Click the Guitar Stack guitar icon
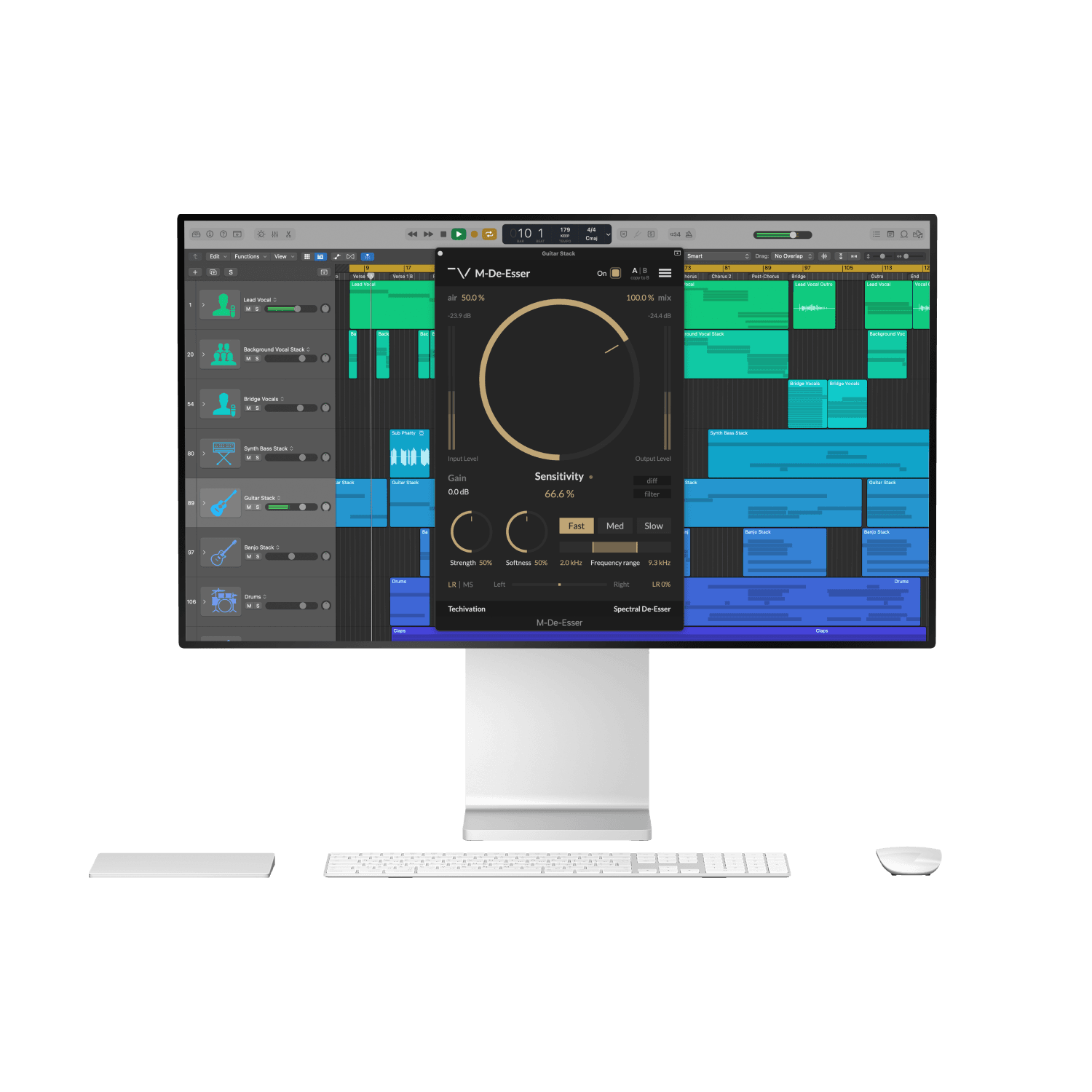 click(x=223, y=503)
